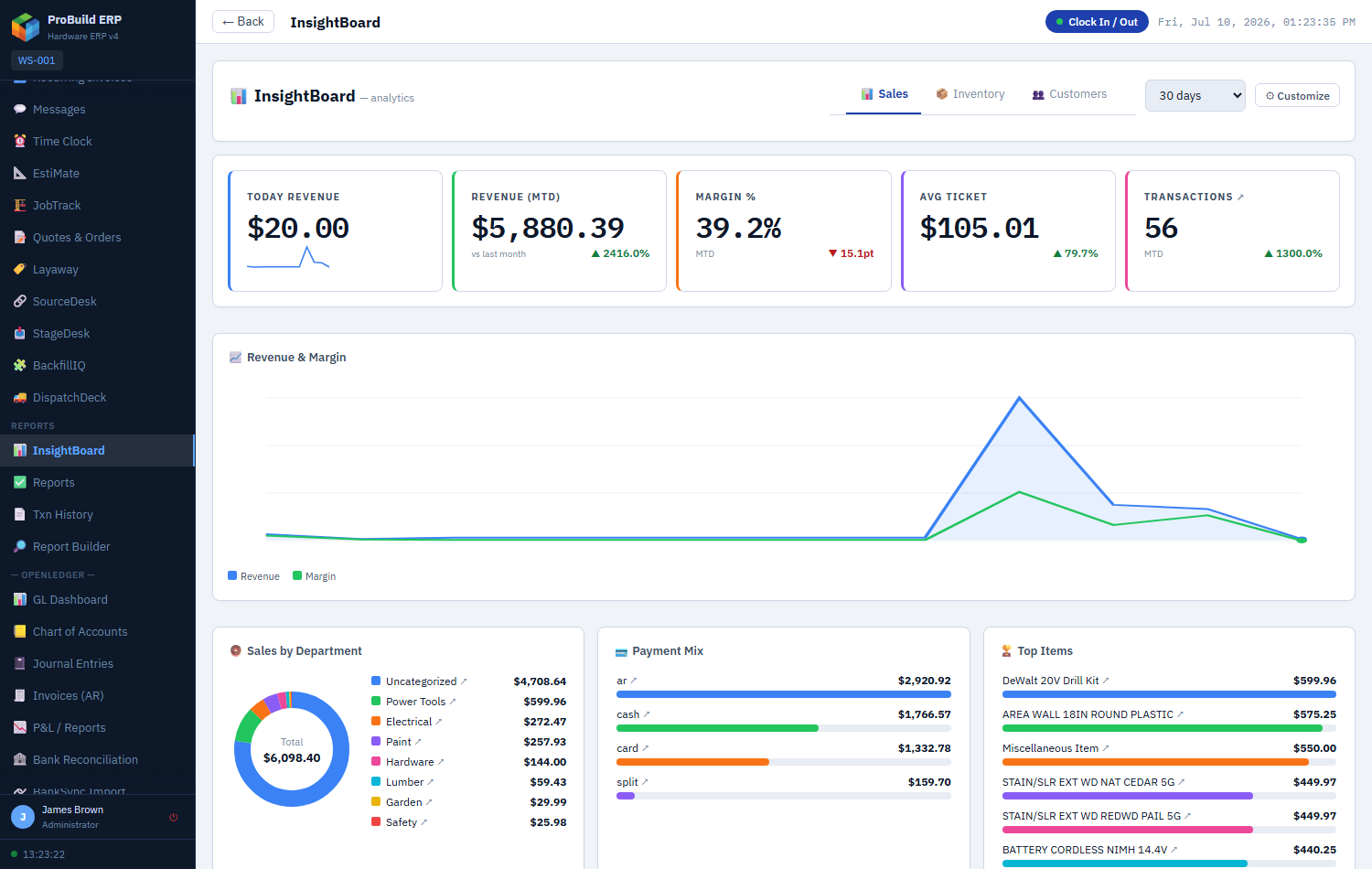Click the BackfillIQ puzzle icon
Image resolution: width=1372 pixels, height=869 pixels.
pos(19,365)
